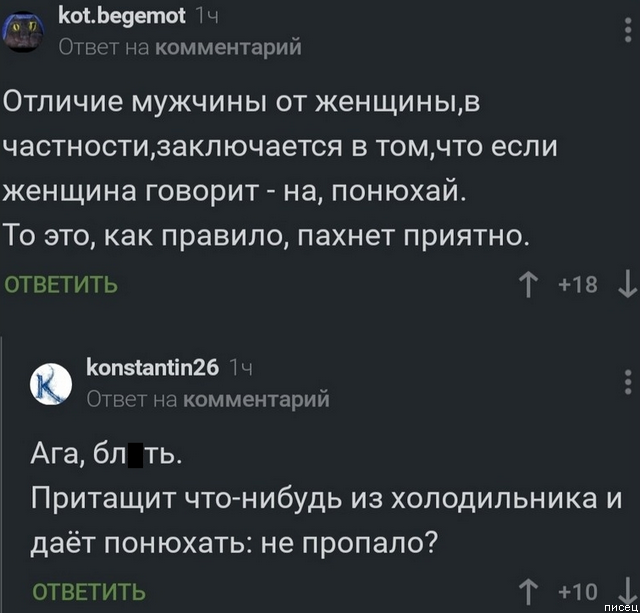Click the +10 rating counter

click(578, 590)
